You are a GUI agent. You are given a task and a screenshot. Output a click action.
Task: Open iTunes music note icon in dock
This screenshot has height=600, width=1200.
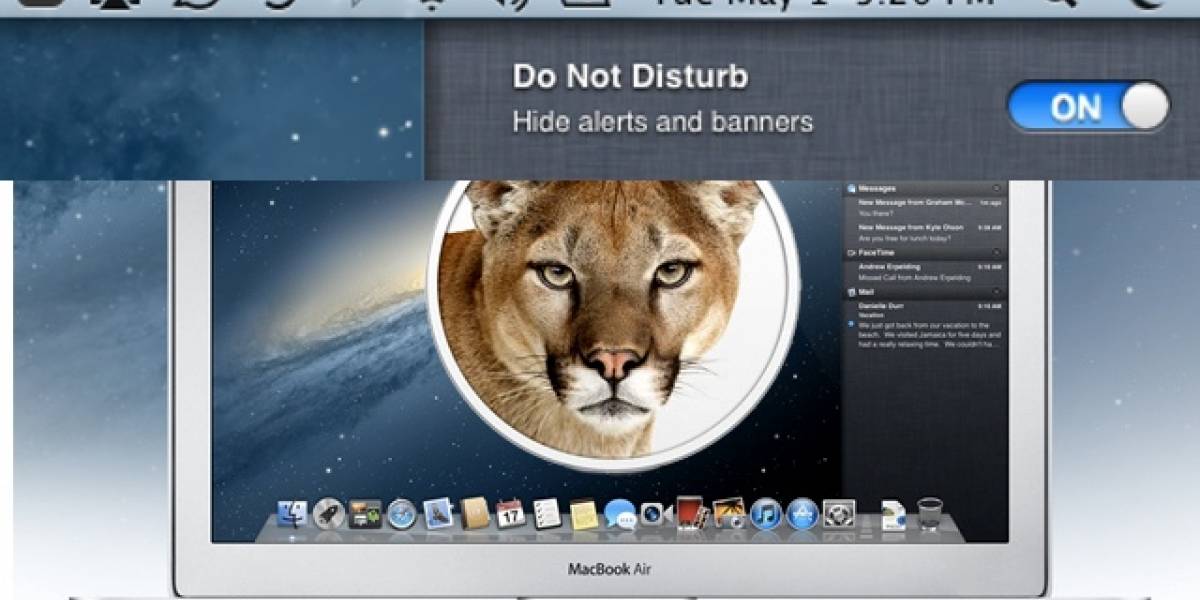(766, 514)
